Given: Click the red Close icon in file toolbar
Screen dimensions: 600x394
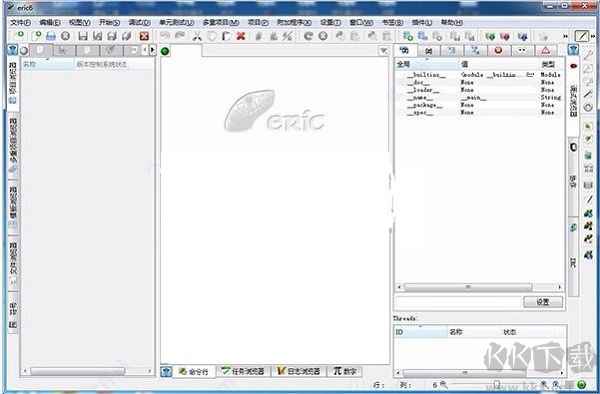Looking at the screenshot, I should click(x=144, y=36).
